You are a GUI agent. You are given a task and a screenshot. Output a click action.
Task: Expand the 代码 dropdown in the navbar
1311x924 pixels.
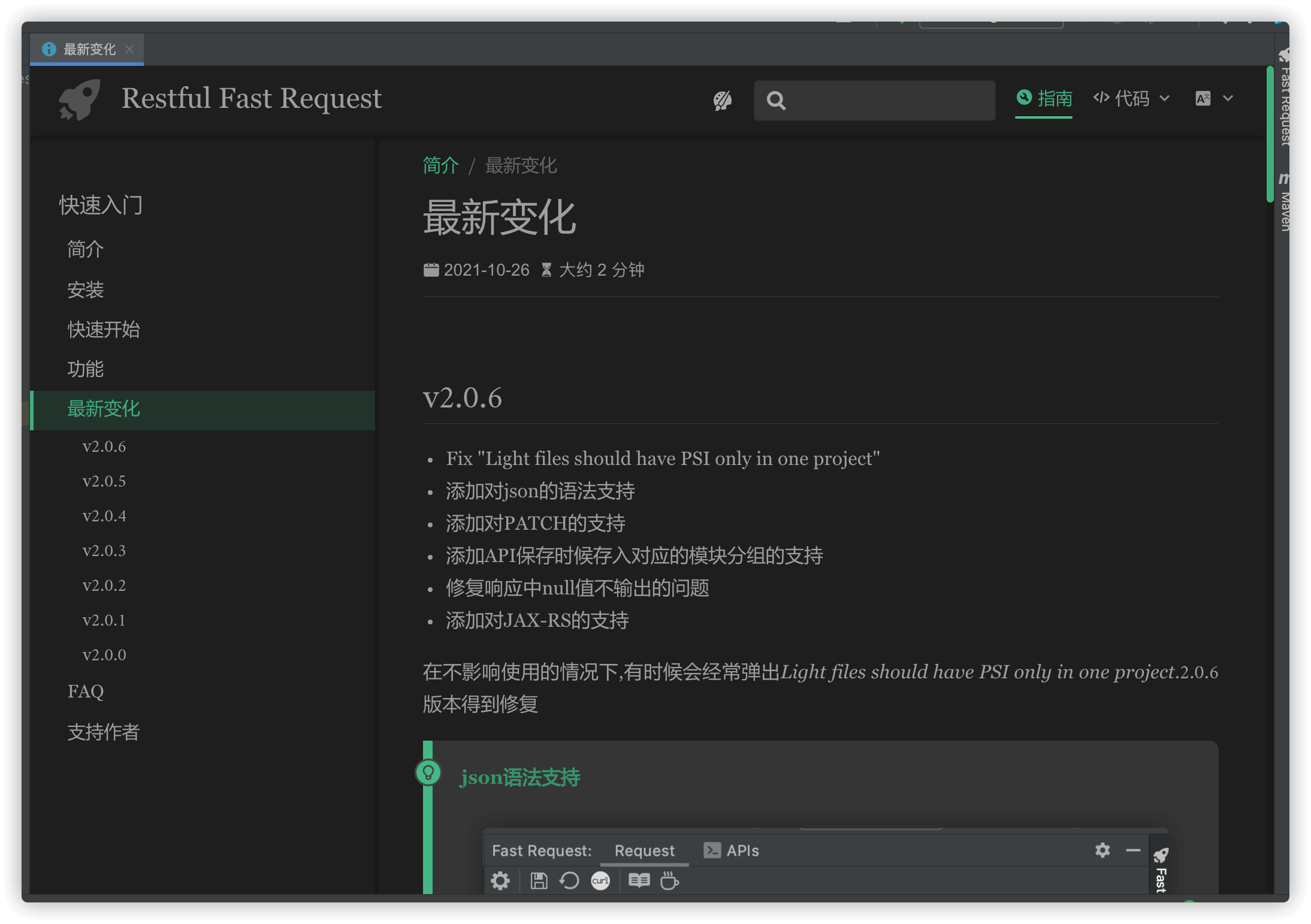click(1131, 98)
